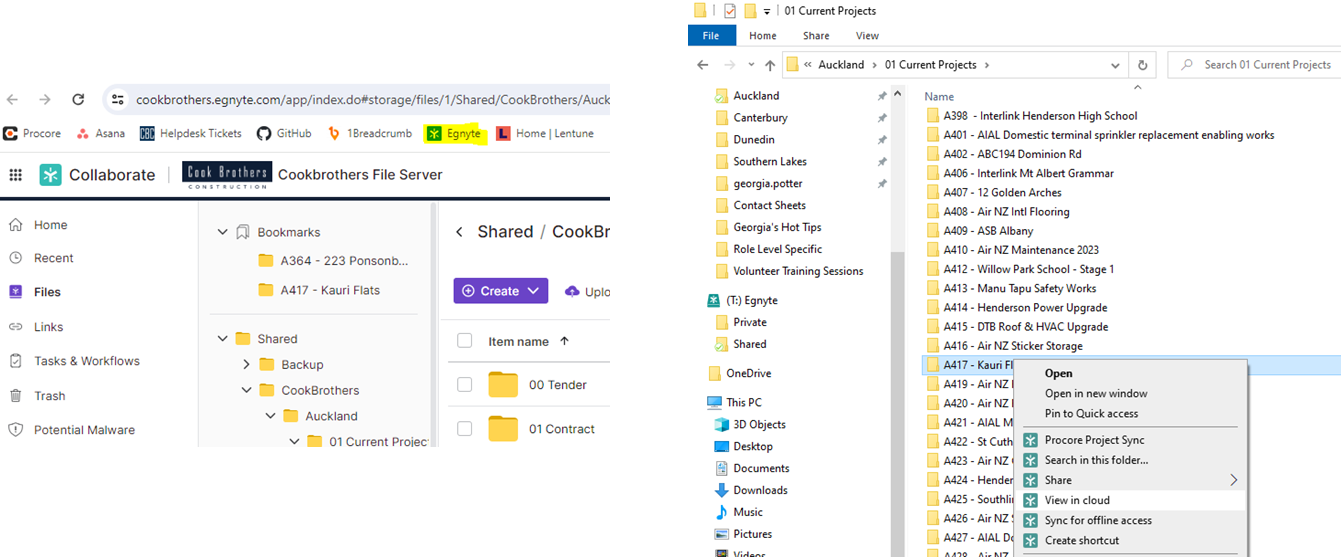
Task: Open the 00 Tender folder
Action: 558,385
